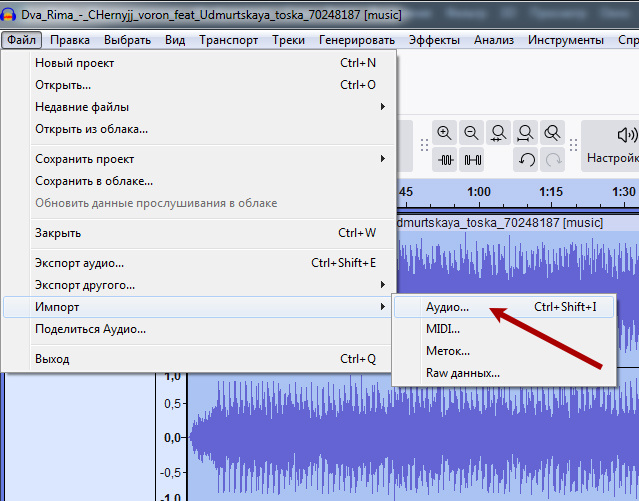Open the Анализ menu
Image resolution: width=639 pixels, height=501 pixels.
point(494,40)
